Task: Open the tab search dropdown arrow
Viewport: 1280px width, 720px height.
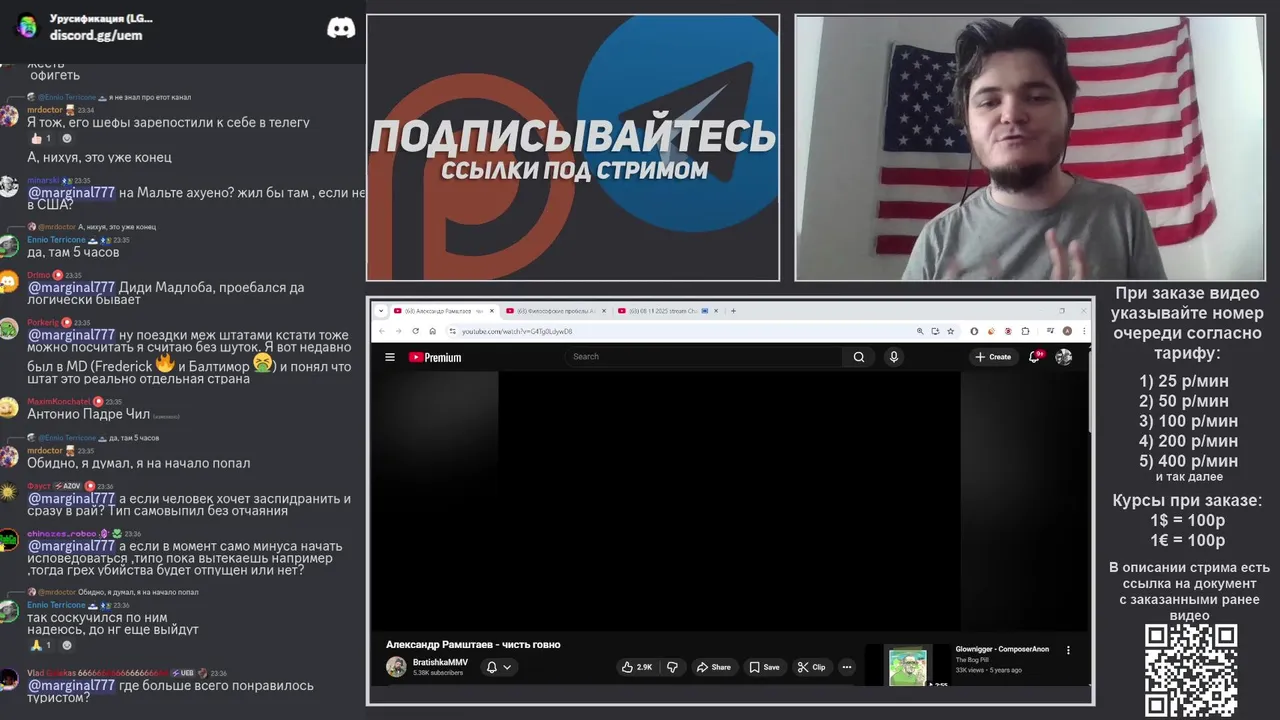Action: coord(380,311)
